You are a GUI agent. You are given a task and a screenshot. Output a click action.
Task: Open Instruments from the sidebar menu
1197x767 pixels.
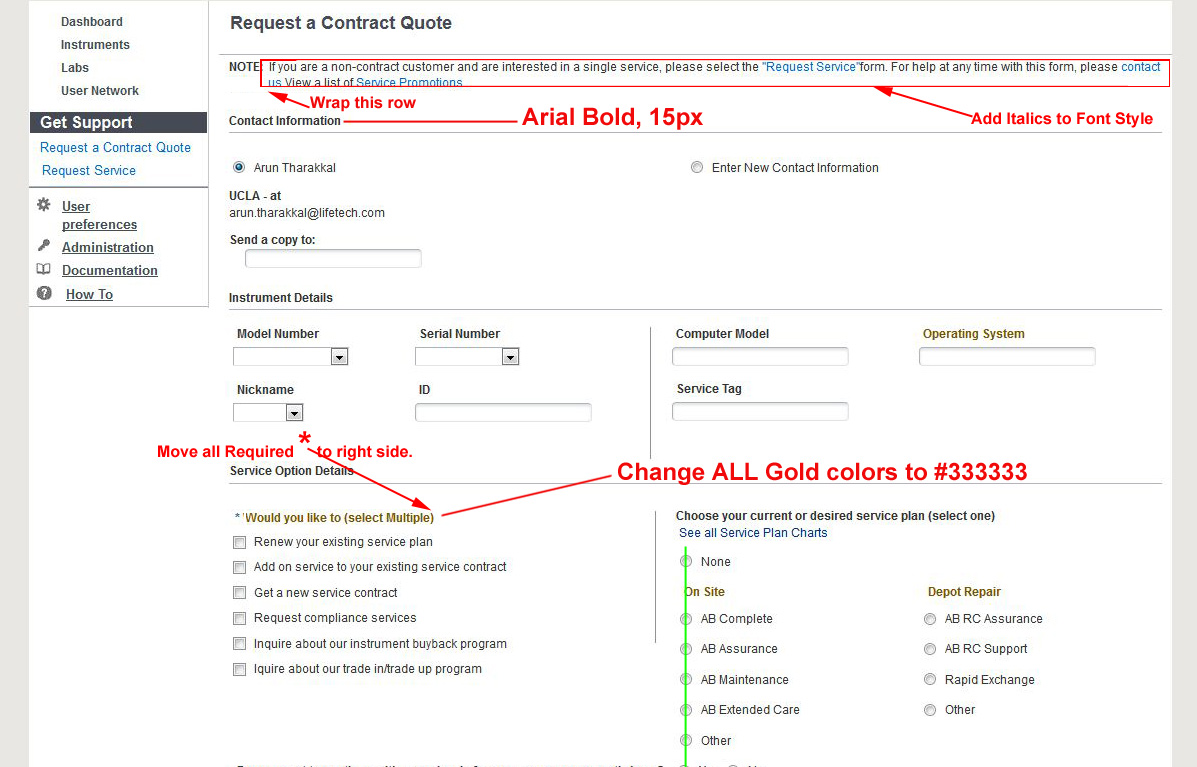click(x=95, y=45)
